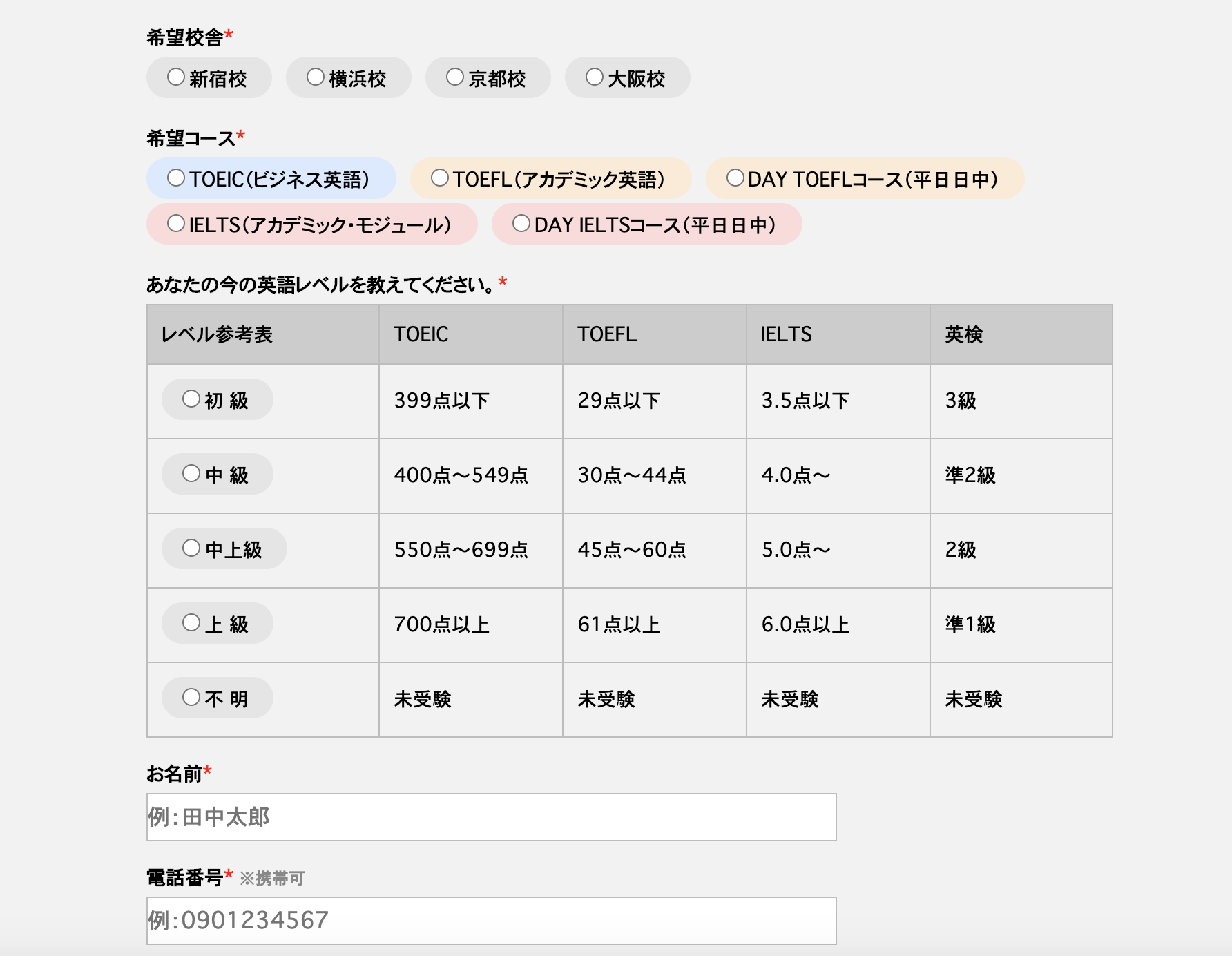Select DAY TOEFLコース(平日日中) option

click(735, 178)
